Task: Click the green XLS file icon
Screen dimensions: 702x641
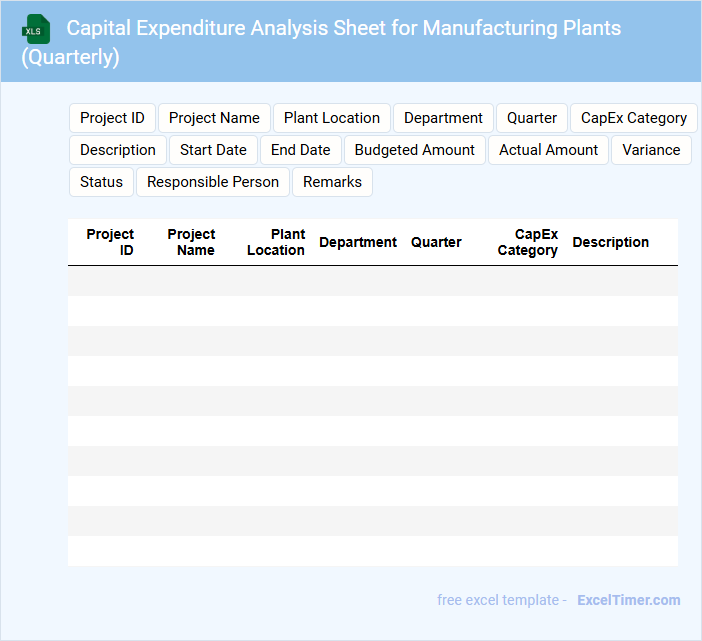Action: 37,29
